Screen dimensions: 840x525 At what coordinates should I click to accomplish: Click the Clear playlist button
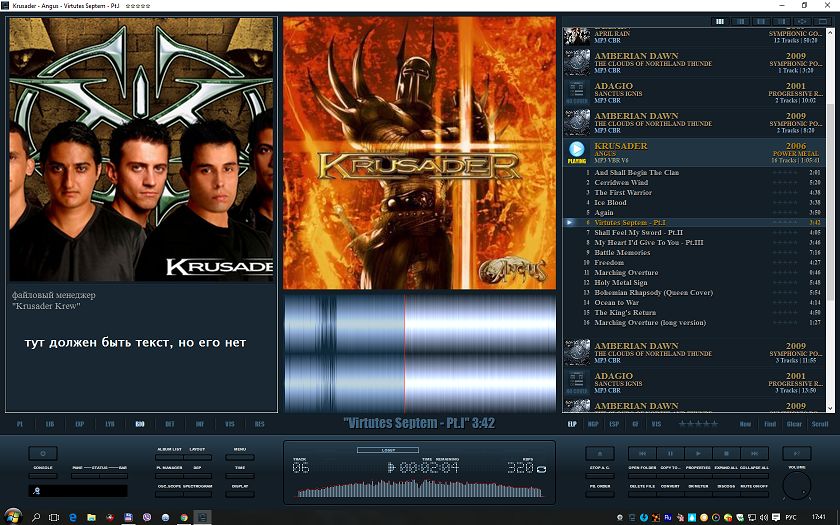794,424
